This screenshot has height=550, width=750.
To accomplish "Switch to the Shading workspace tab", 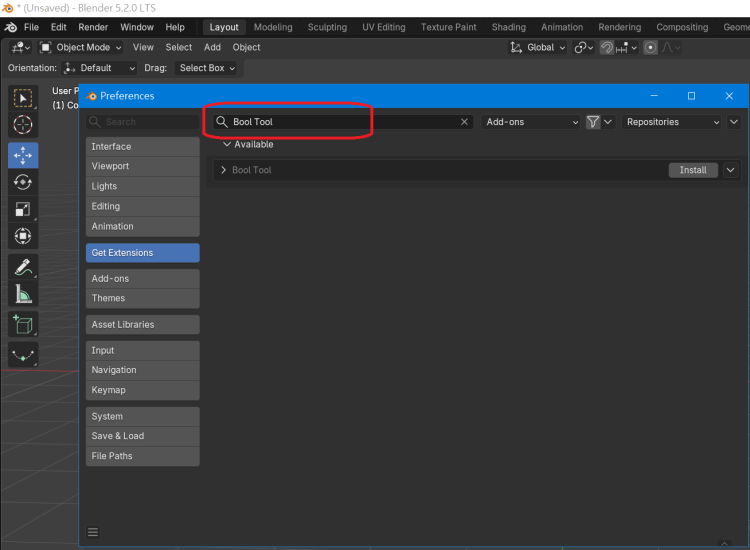I will point(508,27).
